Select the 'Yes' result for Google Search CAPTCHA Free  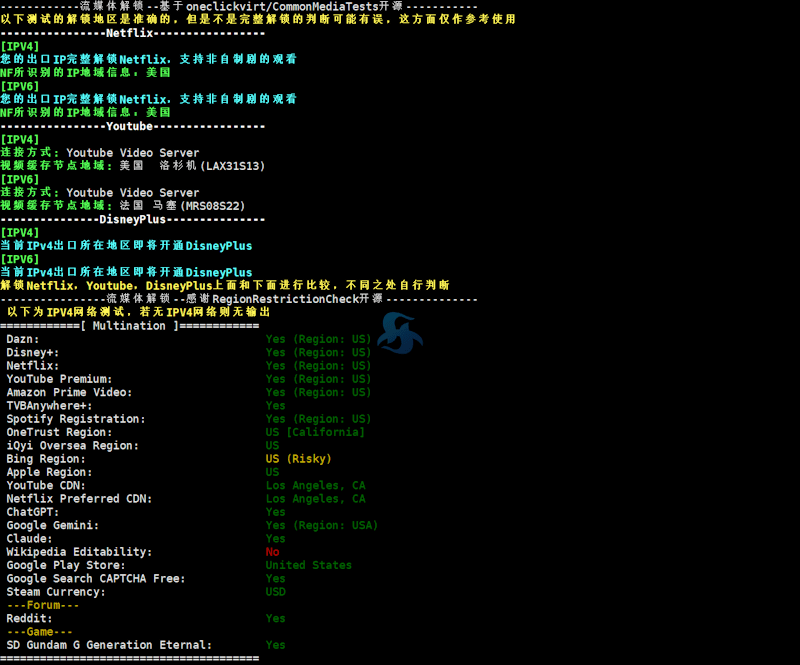click(276, 579)
